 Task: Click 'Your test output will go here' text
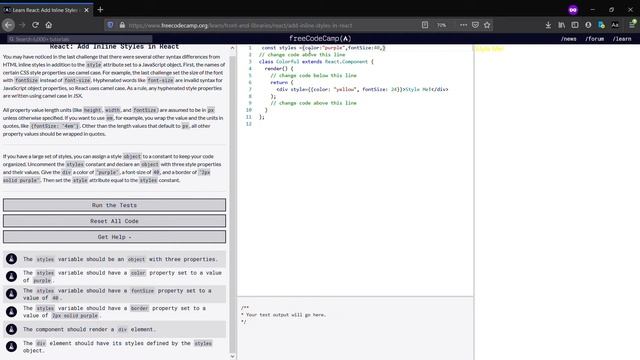286,315
